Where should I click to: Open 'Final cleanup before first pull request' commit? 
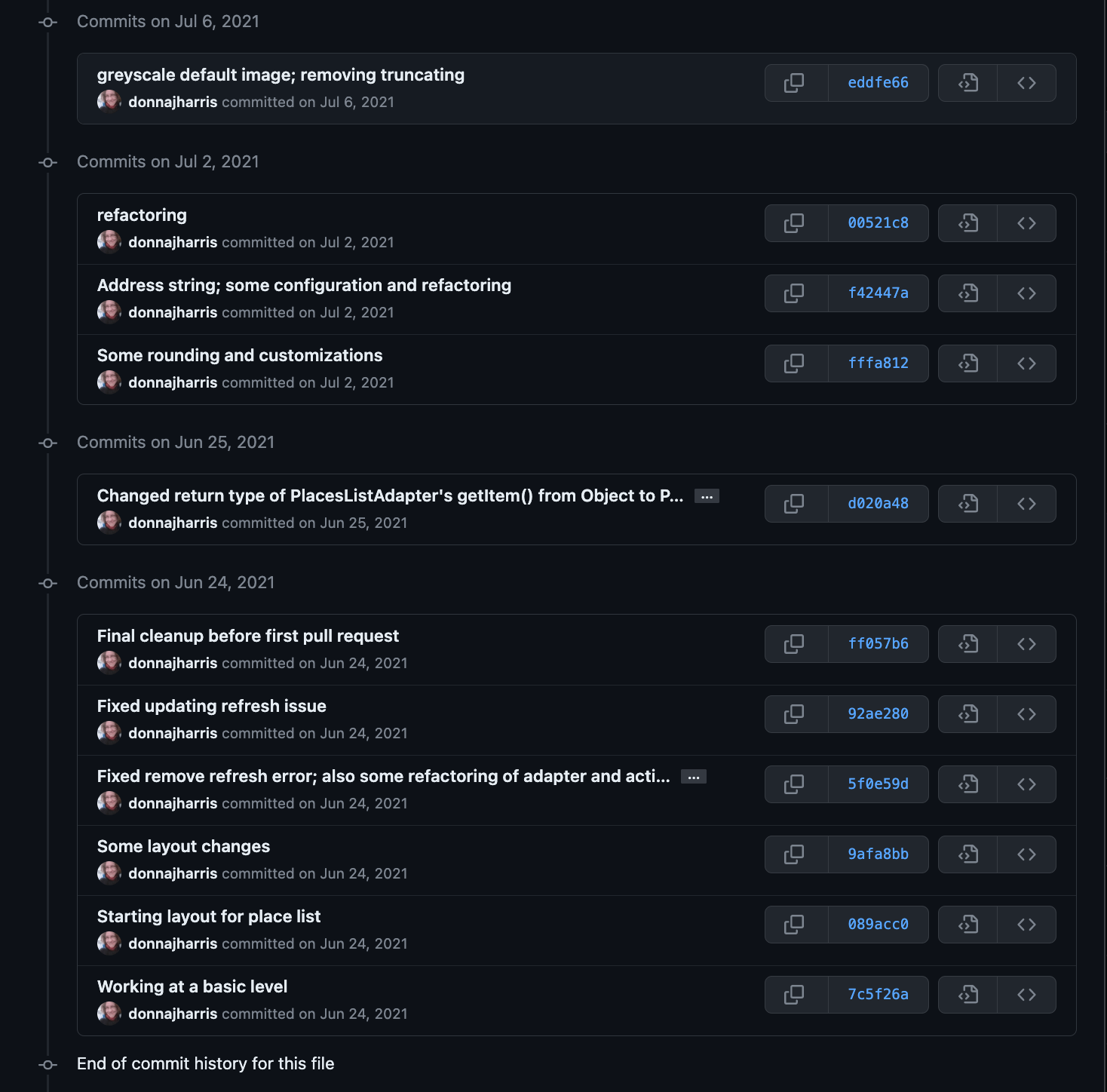click(x=248, y=636)
